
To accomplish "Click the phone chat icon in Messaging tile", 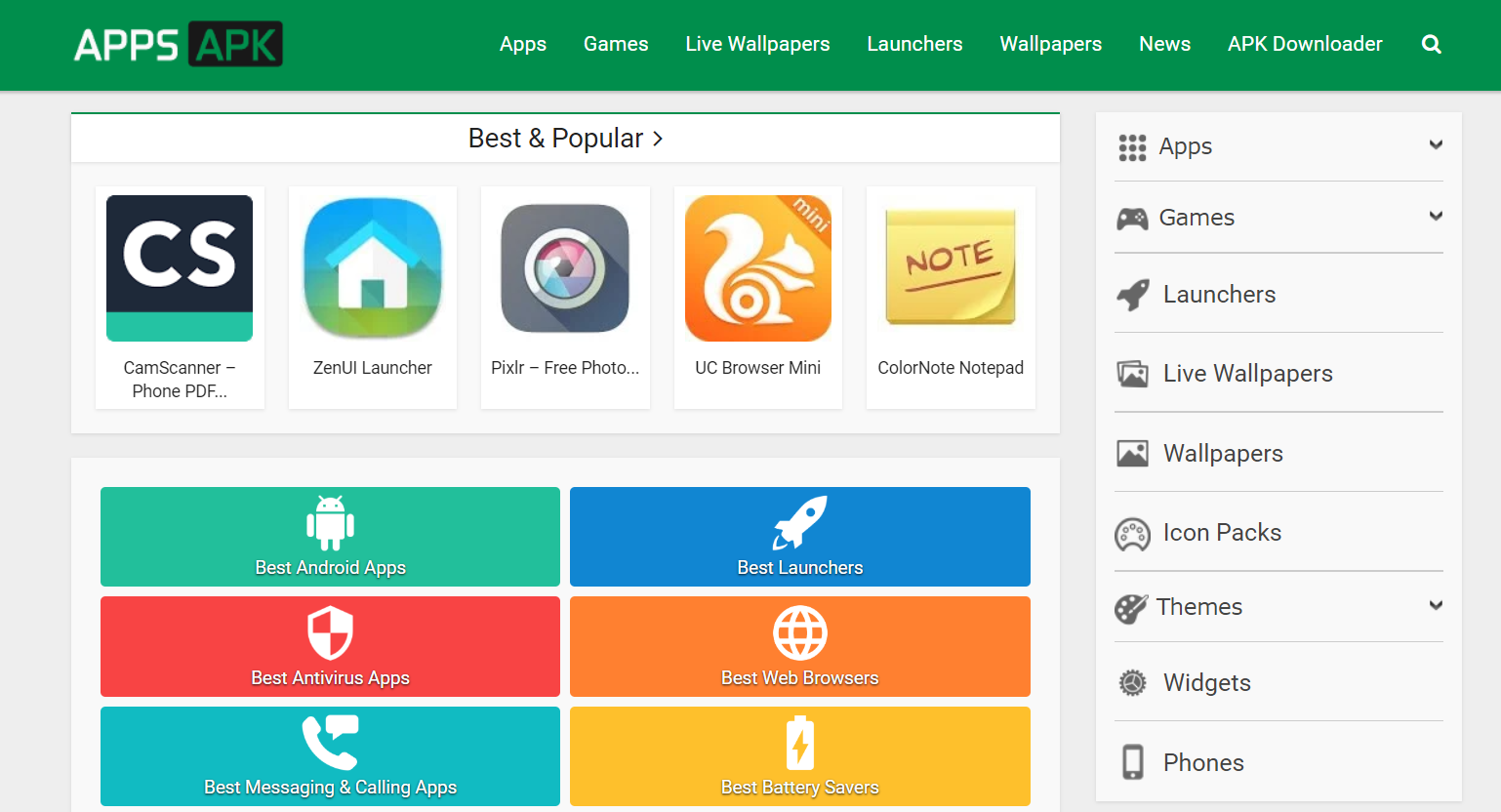I will pos(330,743).
